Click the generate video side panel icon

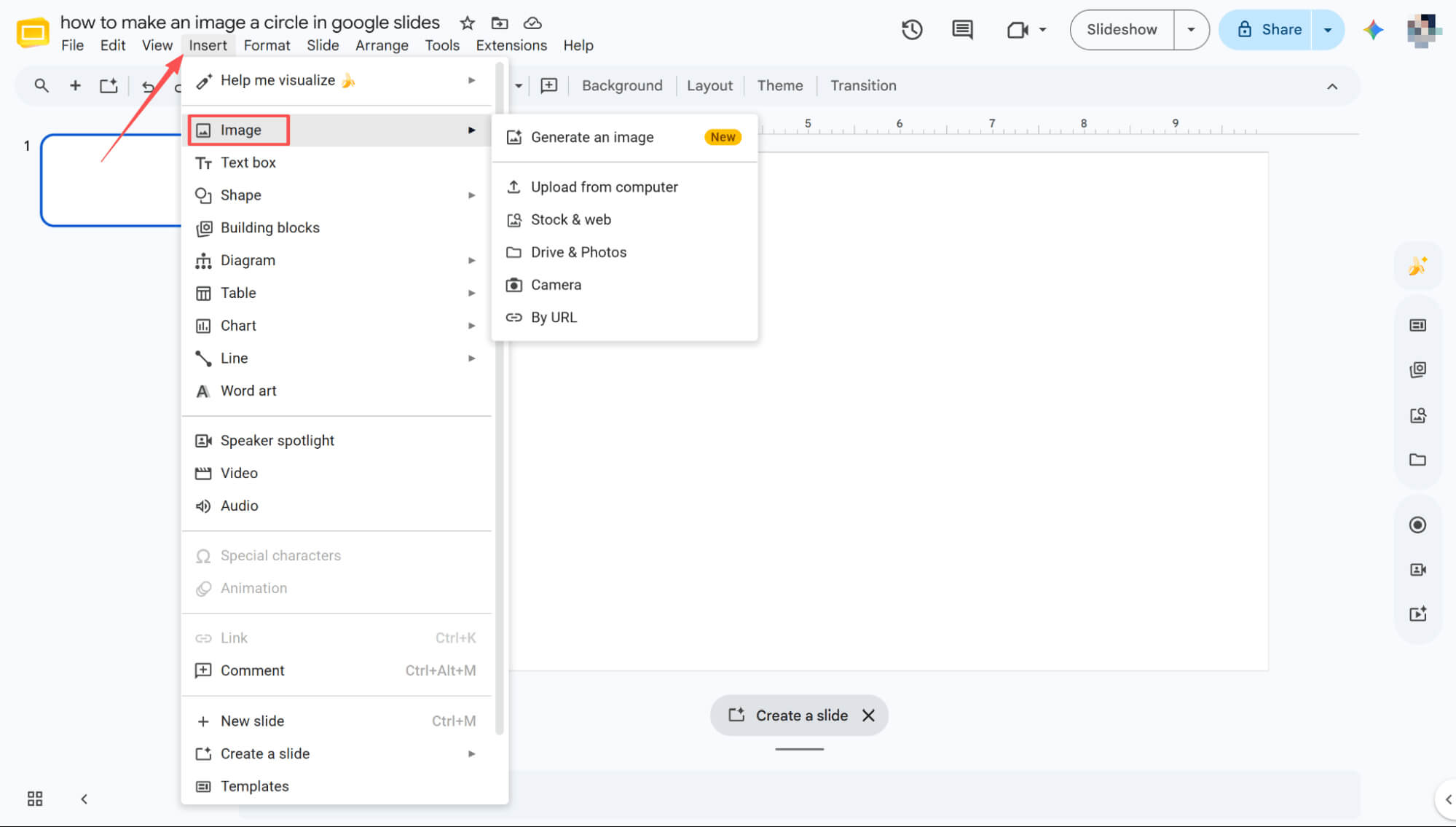tap(1417, 614)
